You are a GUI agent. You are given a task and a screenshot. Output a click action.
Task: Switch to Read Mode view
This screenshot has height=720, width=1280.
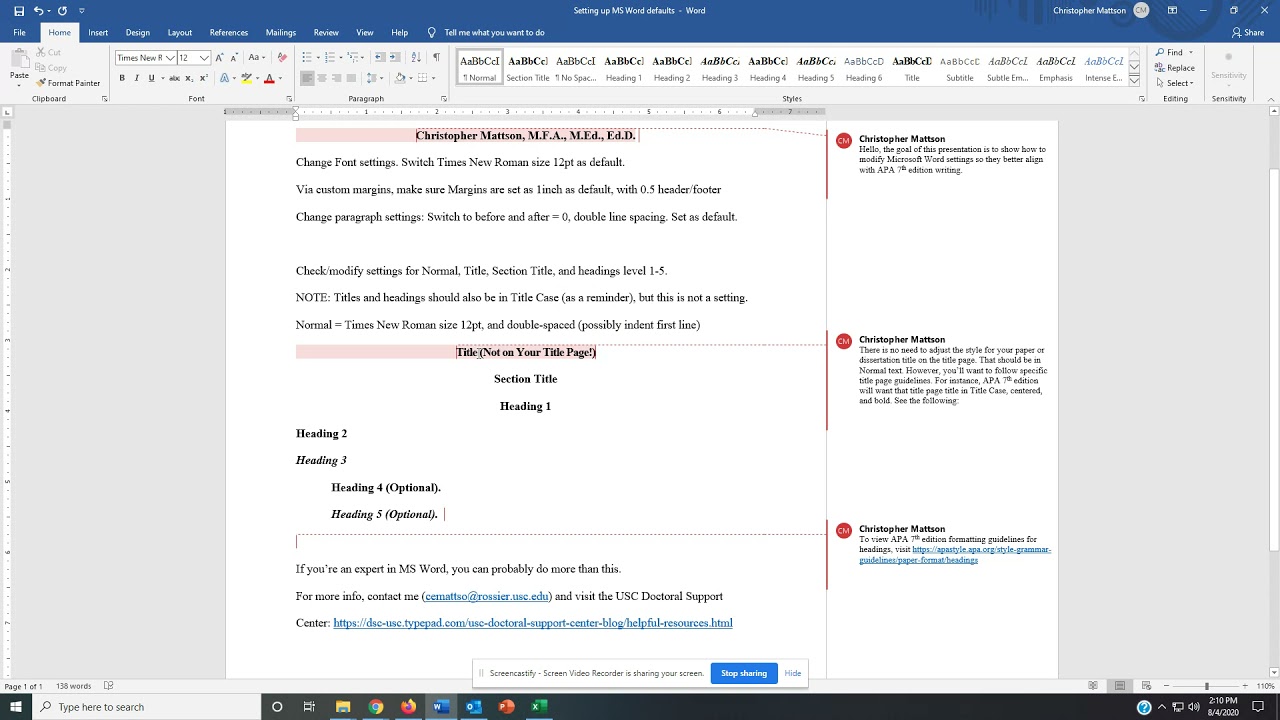1093,686
